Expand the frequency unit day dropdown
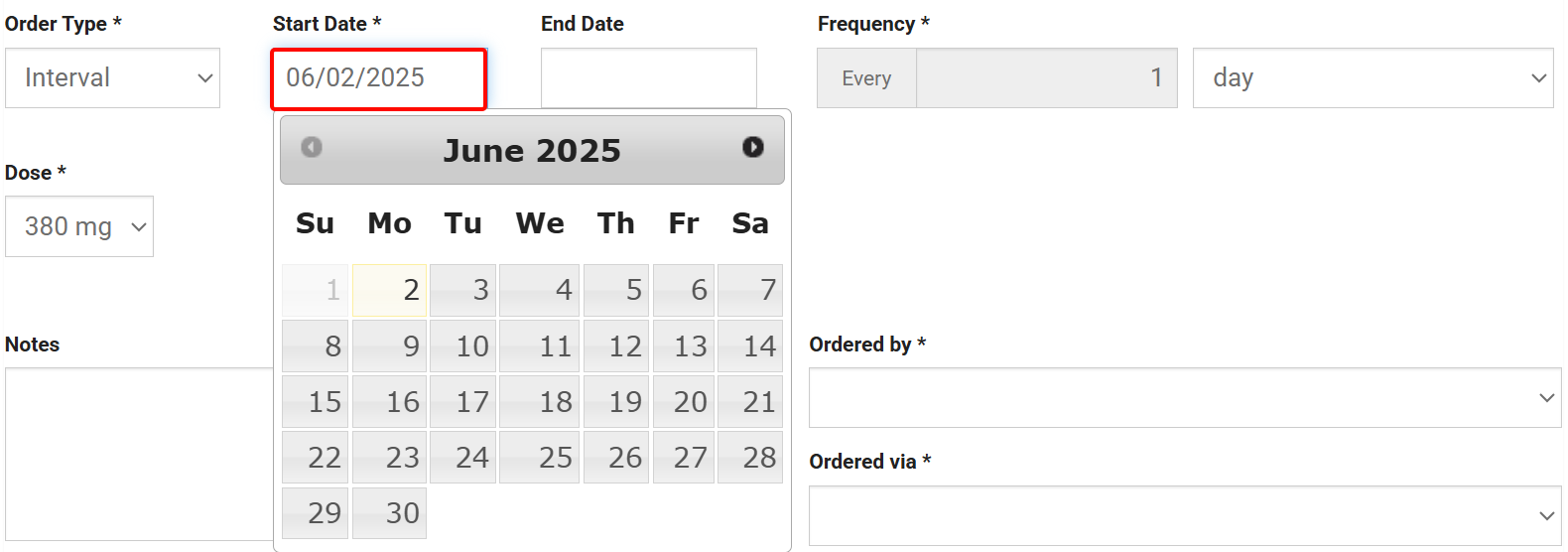Viewport: 1568px width, 552px height. (x=1372, y=78)
